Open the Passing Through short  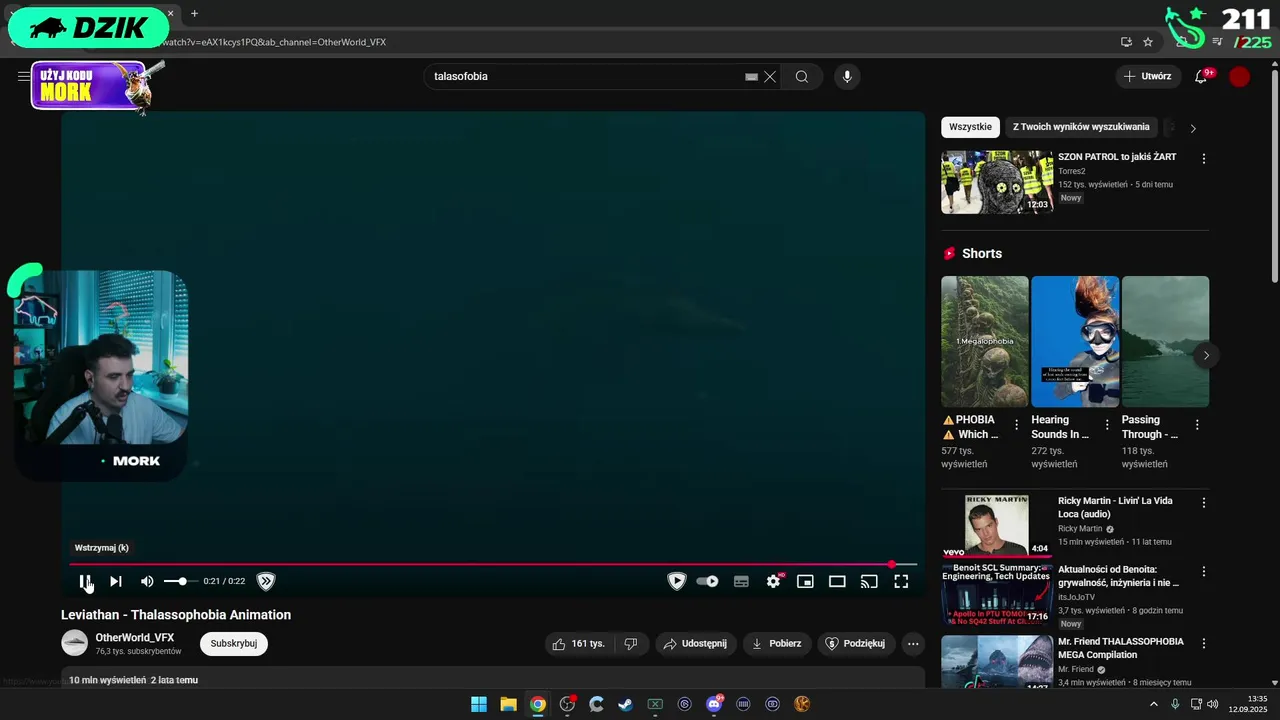(x=1165, y=342)
